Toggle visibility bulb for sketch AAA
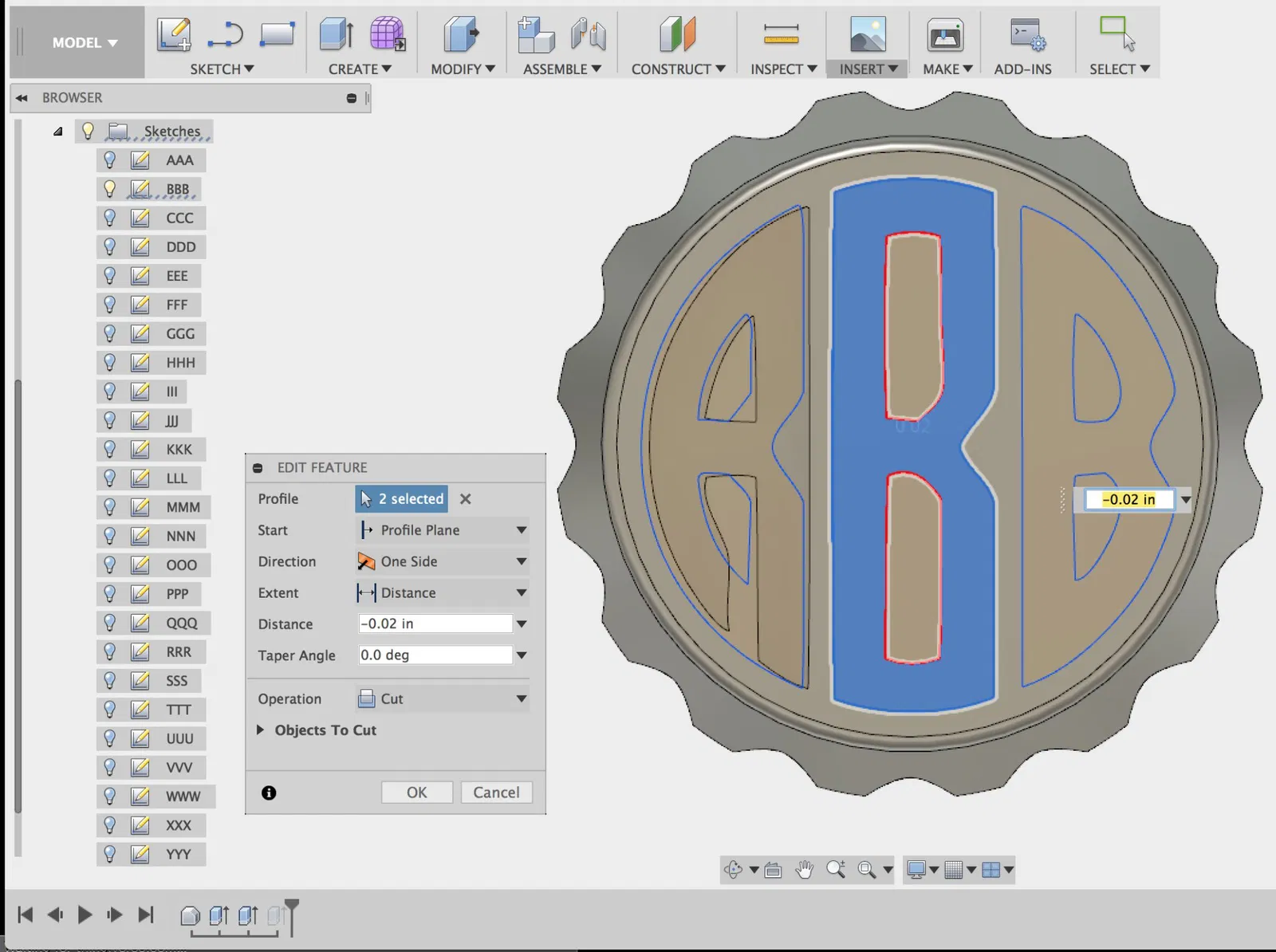Screen dimensions: 1276x952 (110, 160)
